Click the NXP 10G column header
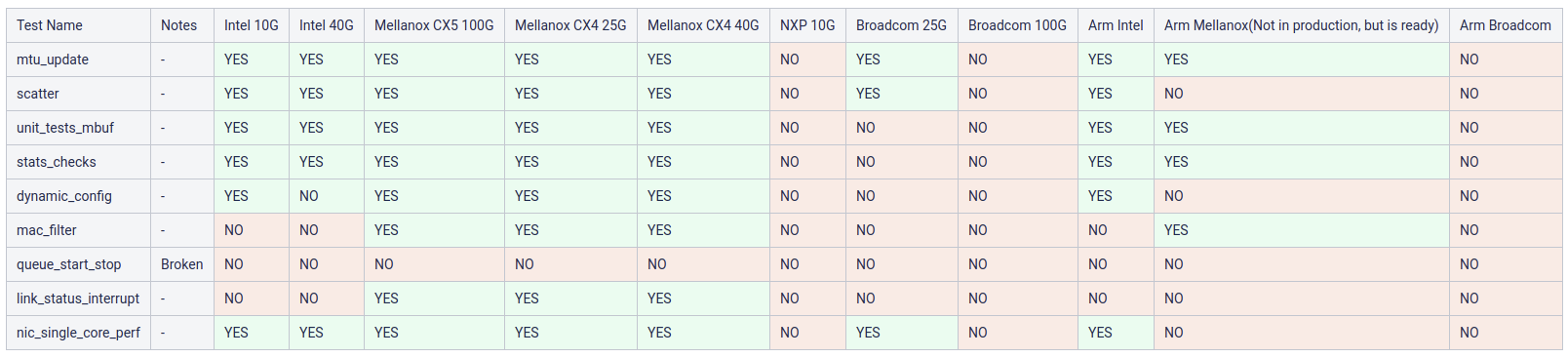The width and height of the screenshot is (1568, 358). [807, 25]
